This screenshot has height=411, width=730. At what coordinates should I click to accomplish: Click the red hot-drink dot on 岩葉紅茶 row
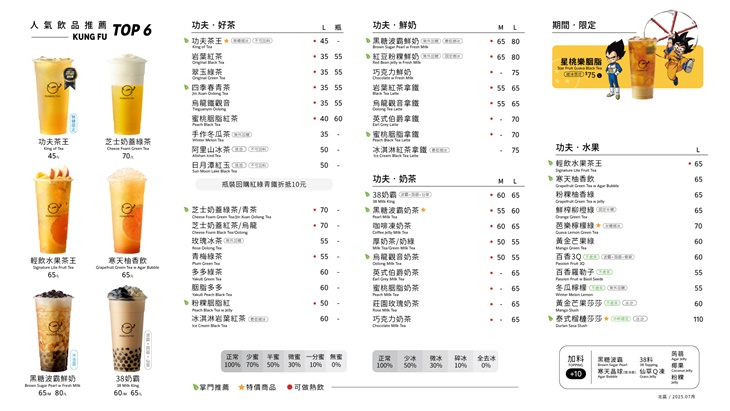(x=315, y=56)
